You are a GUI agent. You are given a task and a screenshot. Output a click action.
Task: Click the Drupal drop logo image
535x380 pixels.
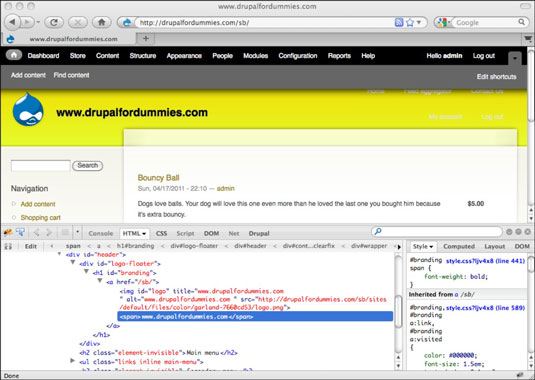(x=28, y=109)
